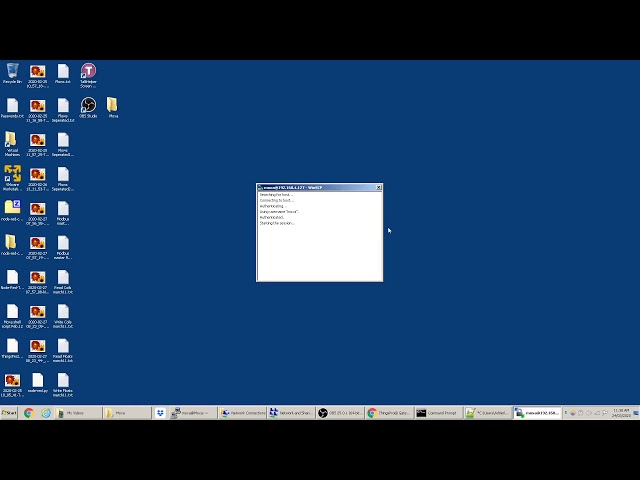Show hidden system tray icons arrow
The image size is (640, 480).
(565, 413)
